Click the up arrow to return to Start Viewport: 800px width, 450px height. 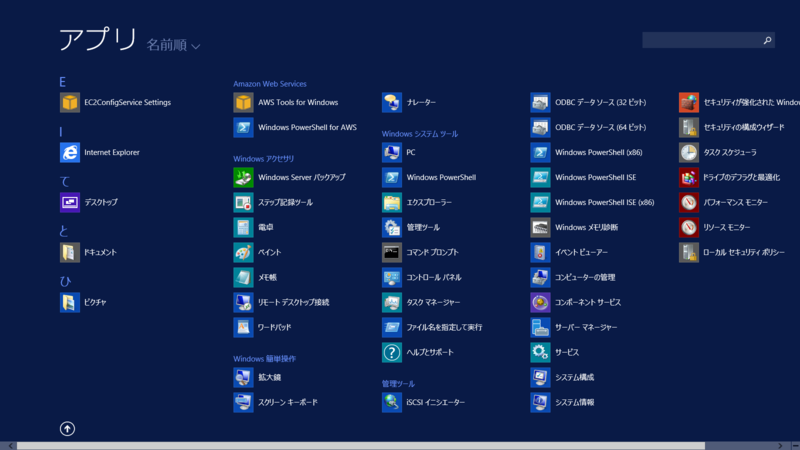(x=67, y=429)
